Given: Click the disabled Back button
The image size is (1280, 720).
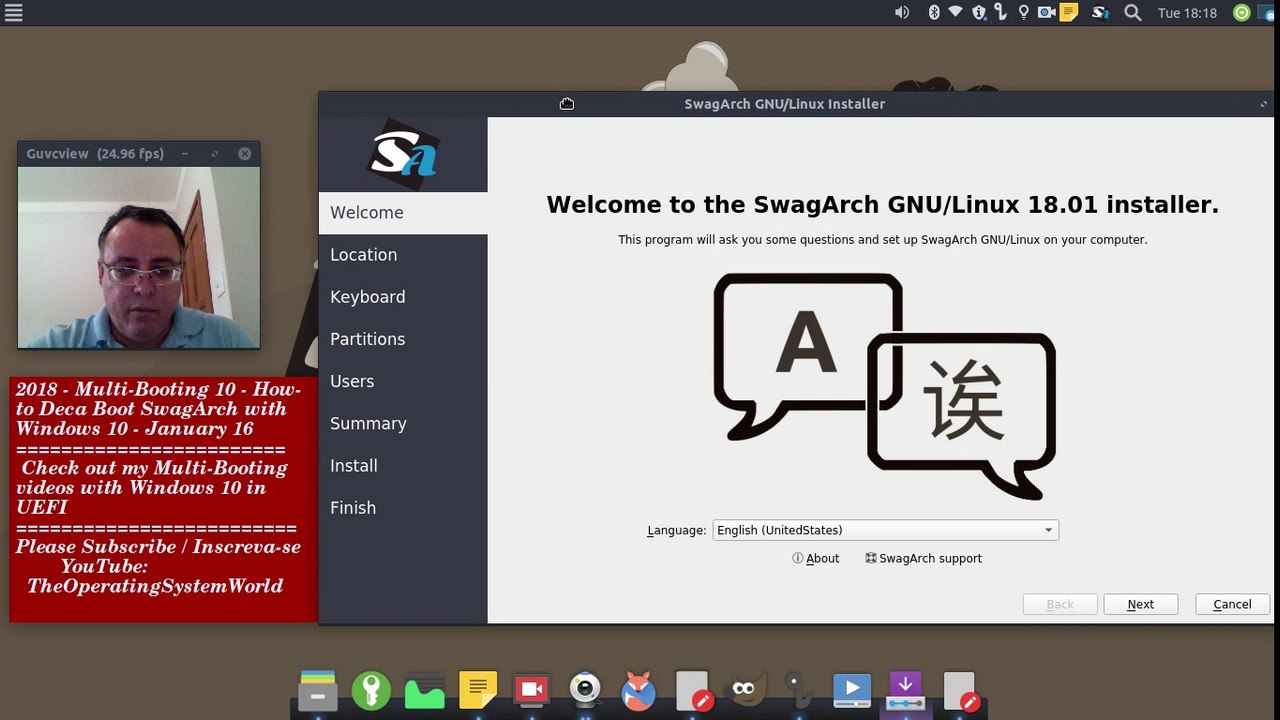Looking at the screenshot, I should click(x=1060, y=604).
